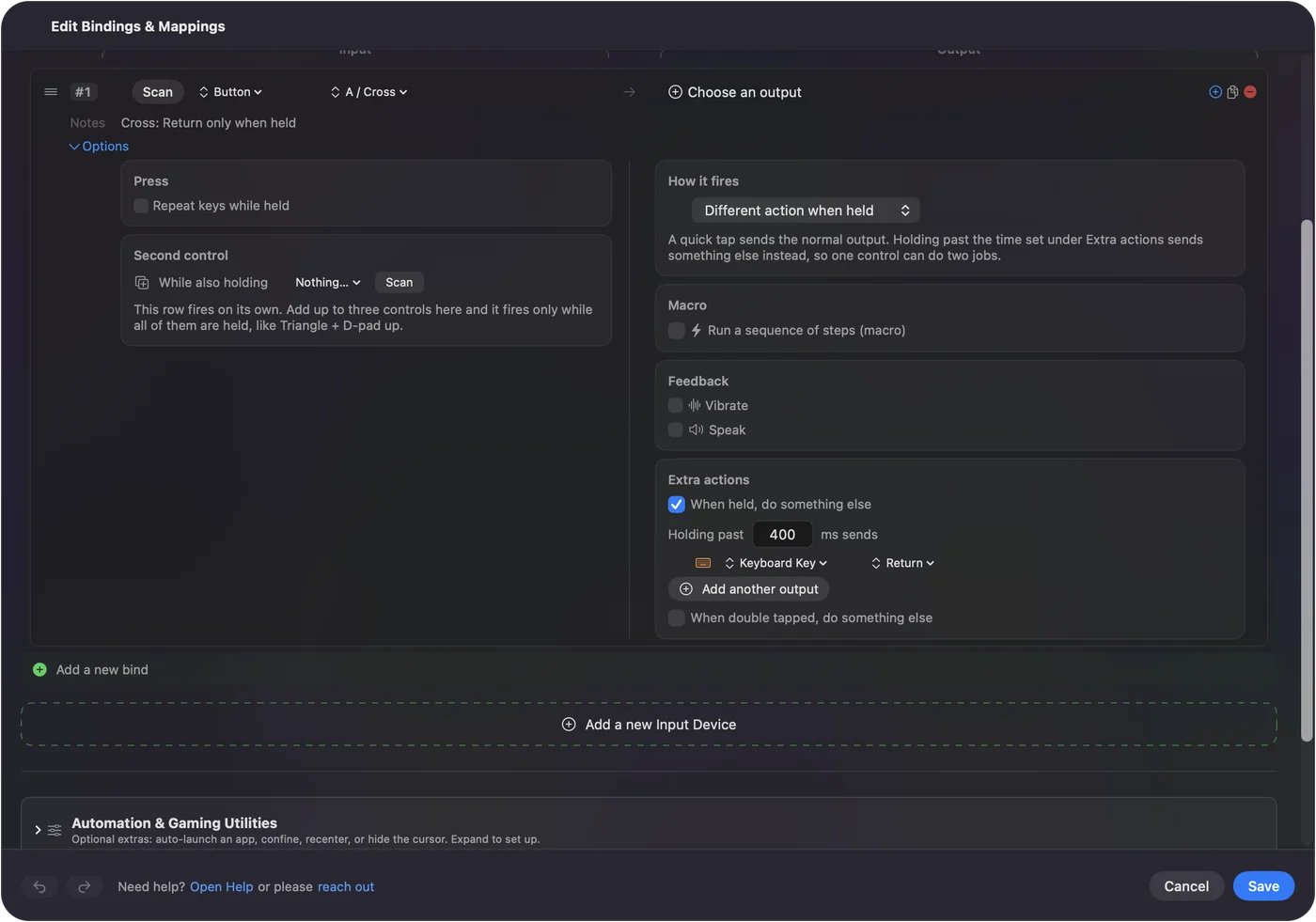Click the layered-squares icon beside While also holding
Screen dimensions: 1316x922
pos(142,283)
